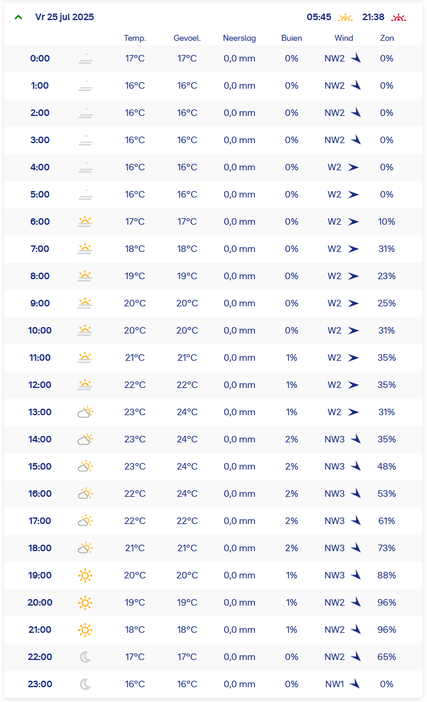The width and height of the screenshot is (427, 702).
Task: Click the northwest wind arrow at 14:00
Action: click(356, 439)
